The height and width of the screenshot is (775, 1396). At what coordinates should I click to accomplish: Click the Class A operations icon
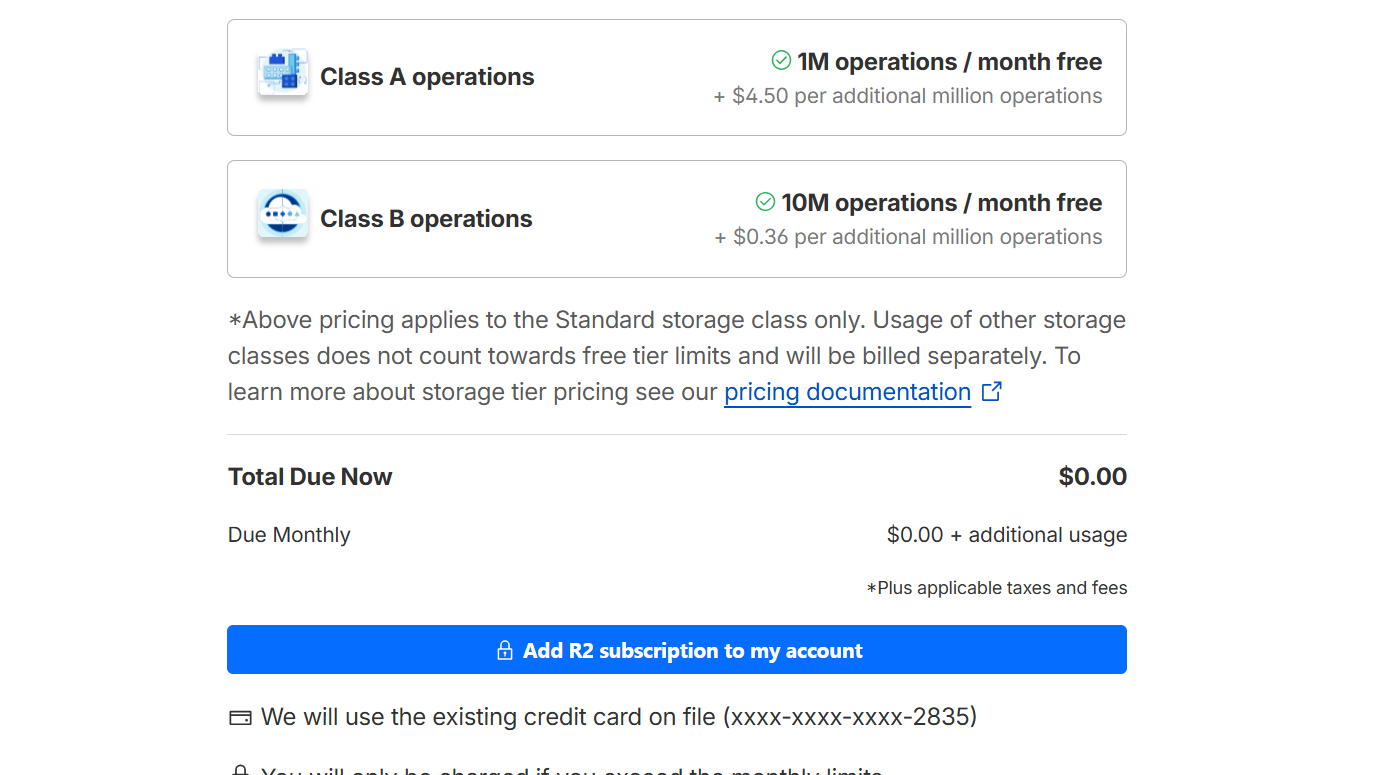[x=282, y=74]
